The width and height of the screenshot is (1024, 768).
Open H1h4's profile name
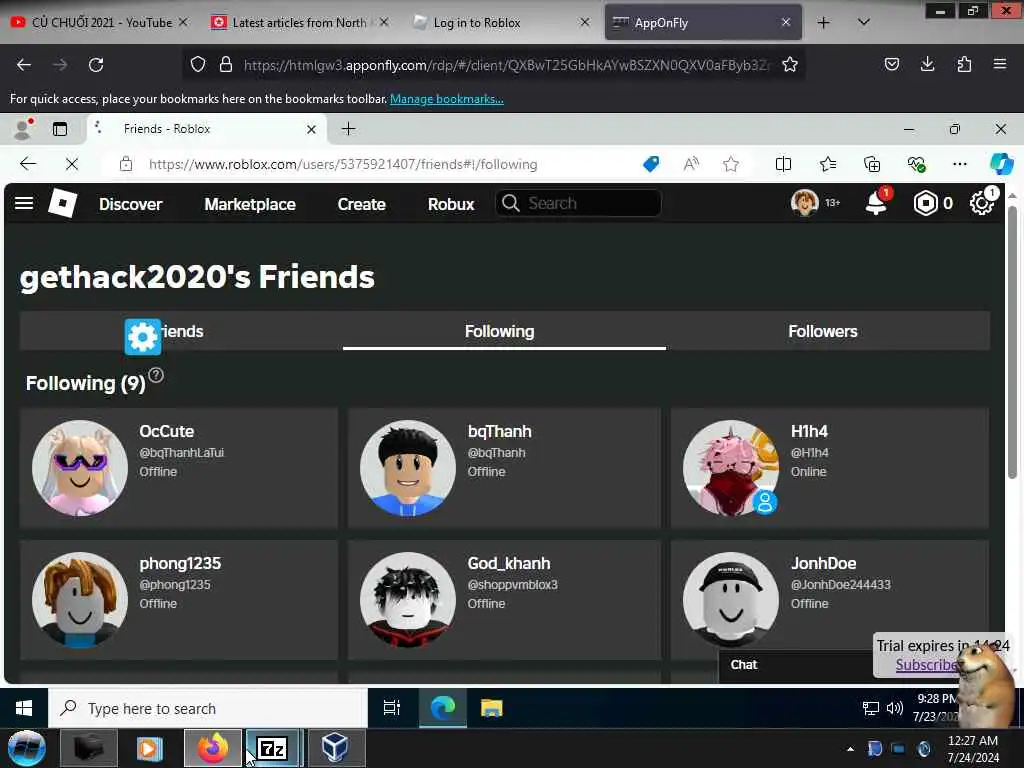point(809,432)
